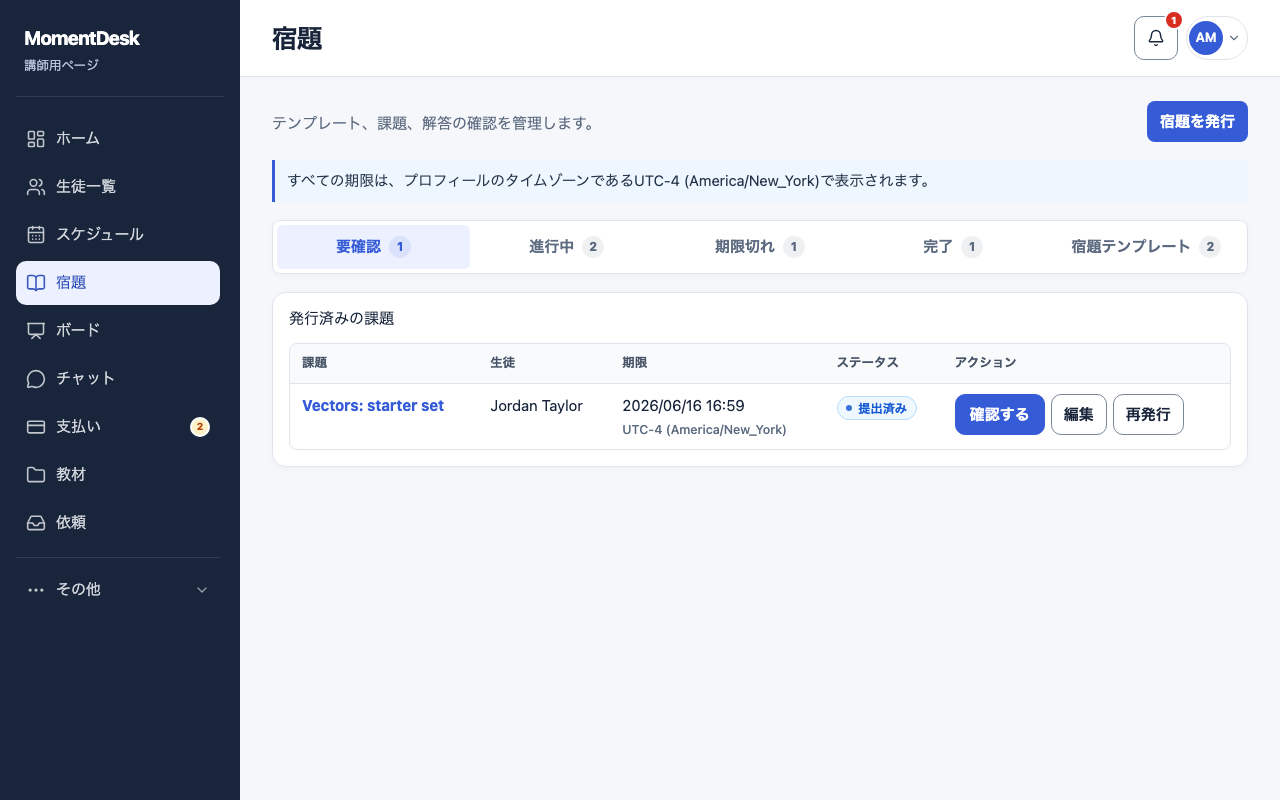
Task: Click the AM avatar circle
Action: tap(1206, 38)
